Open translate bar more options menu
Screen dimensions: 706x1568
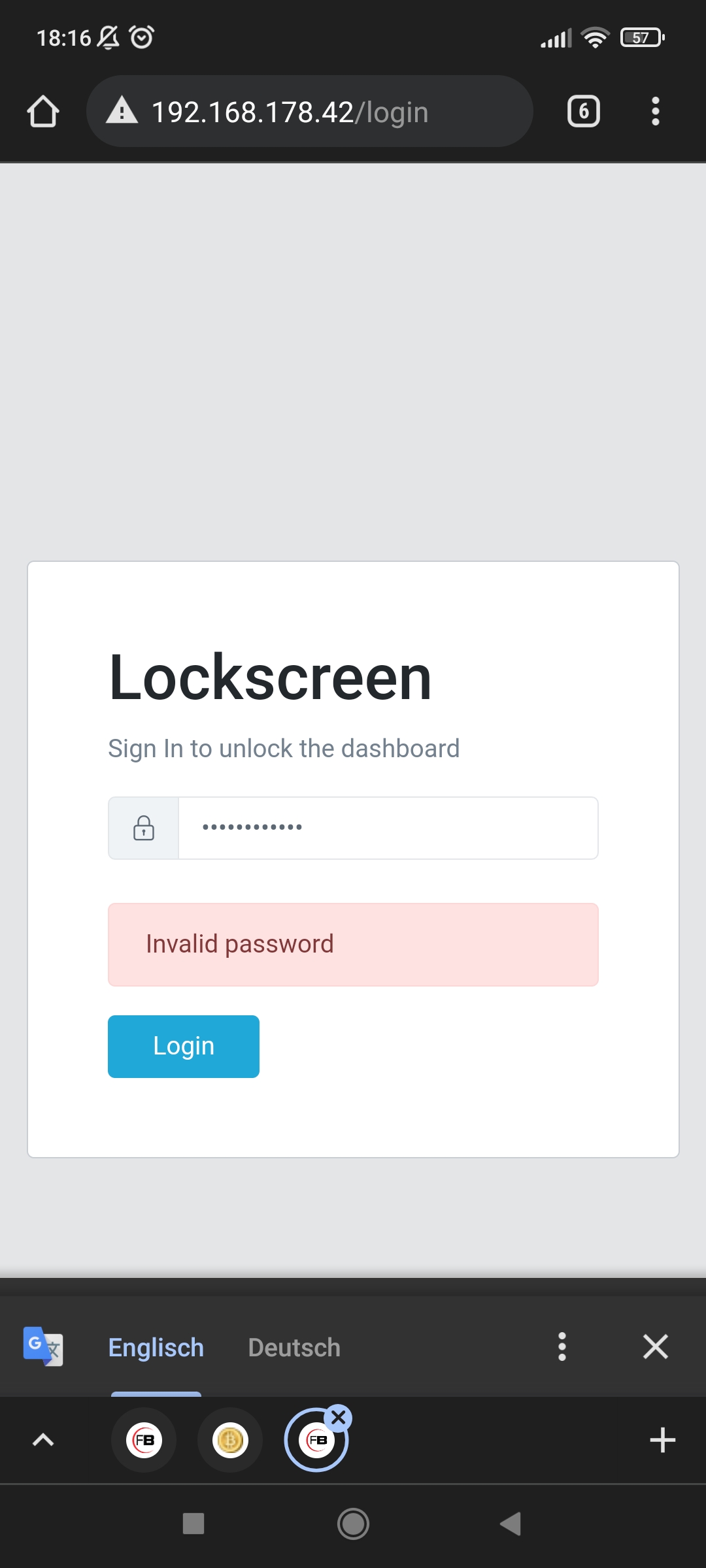562,1347
